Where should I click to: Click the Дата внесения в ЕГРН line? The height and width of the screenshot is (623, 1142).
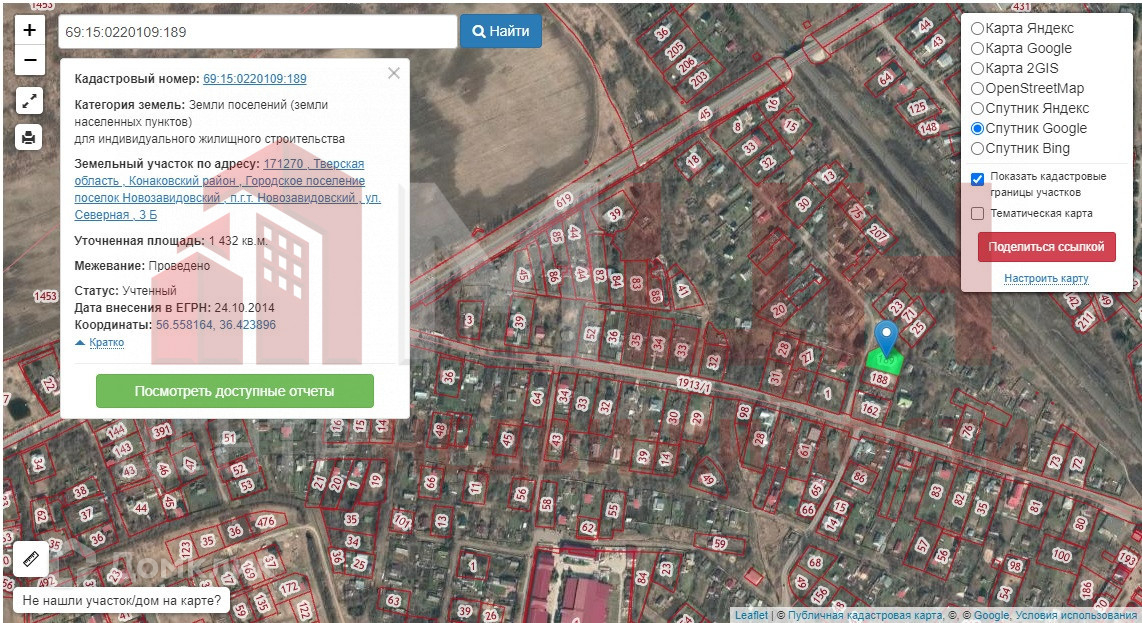pyautogui.click(x=174, y=307)
